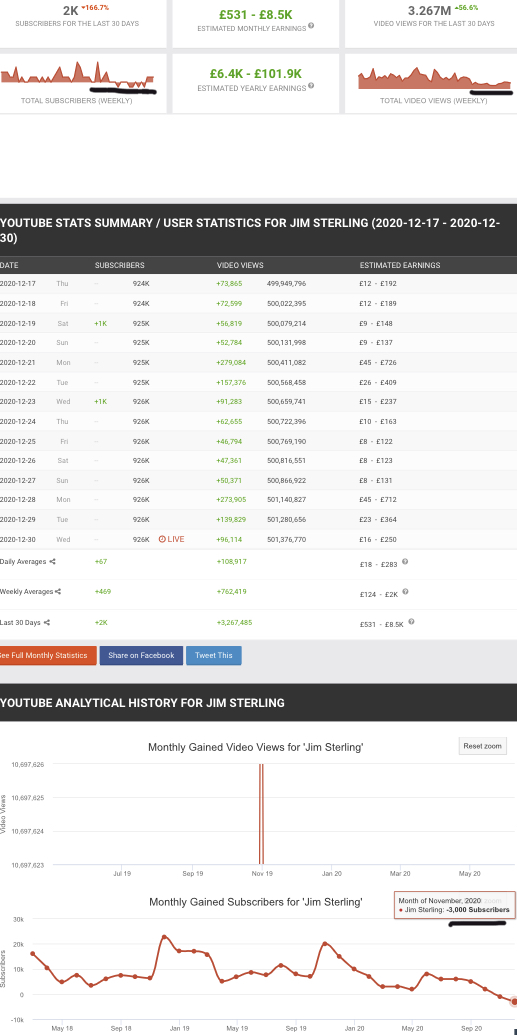Click the ESTIMATED EARNINGS column header

(400, 265)
